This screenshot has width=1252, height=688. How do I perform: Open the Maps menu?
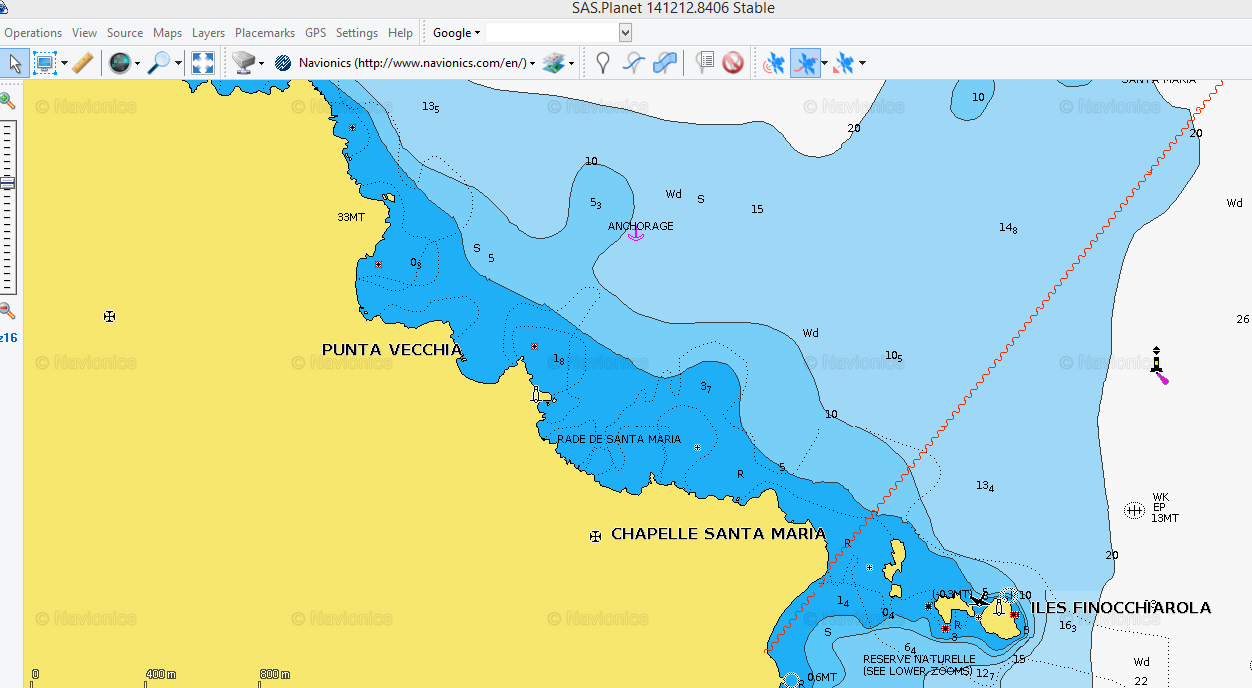point(168,33)
